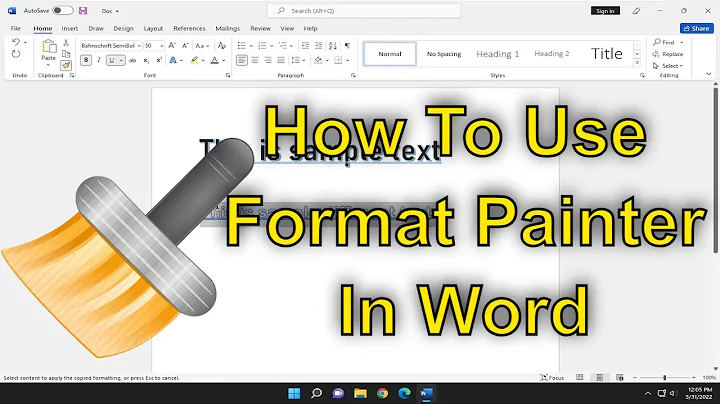Screen dimensions: 720x404
Task: Clear all formatting icon
Action: (222, 45)
